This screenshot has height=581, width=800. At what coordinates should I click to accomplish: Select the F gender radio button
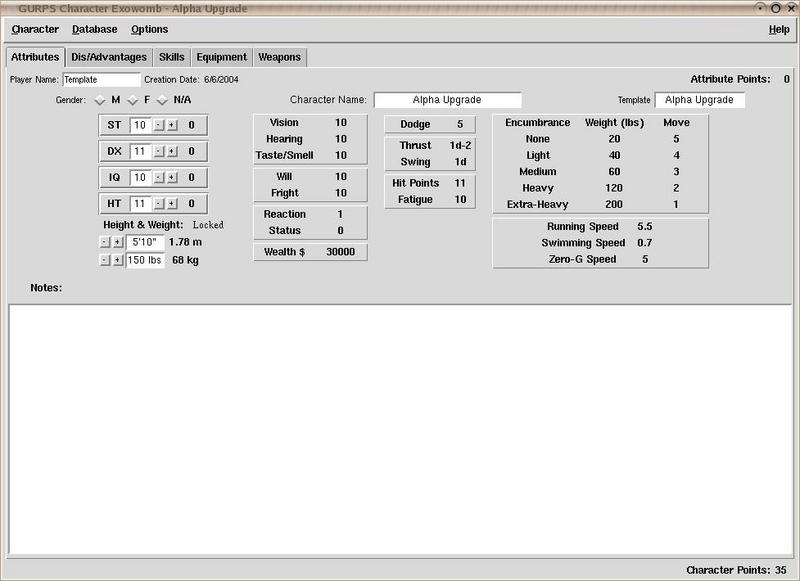point(133,100)
